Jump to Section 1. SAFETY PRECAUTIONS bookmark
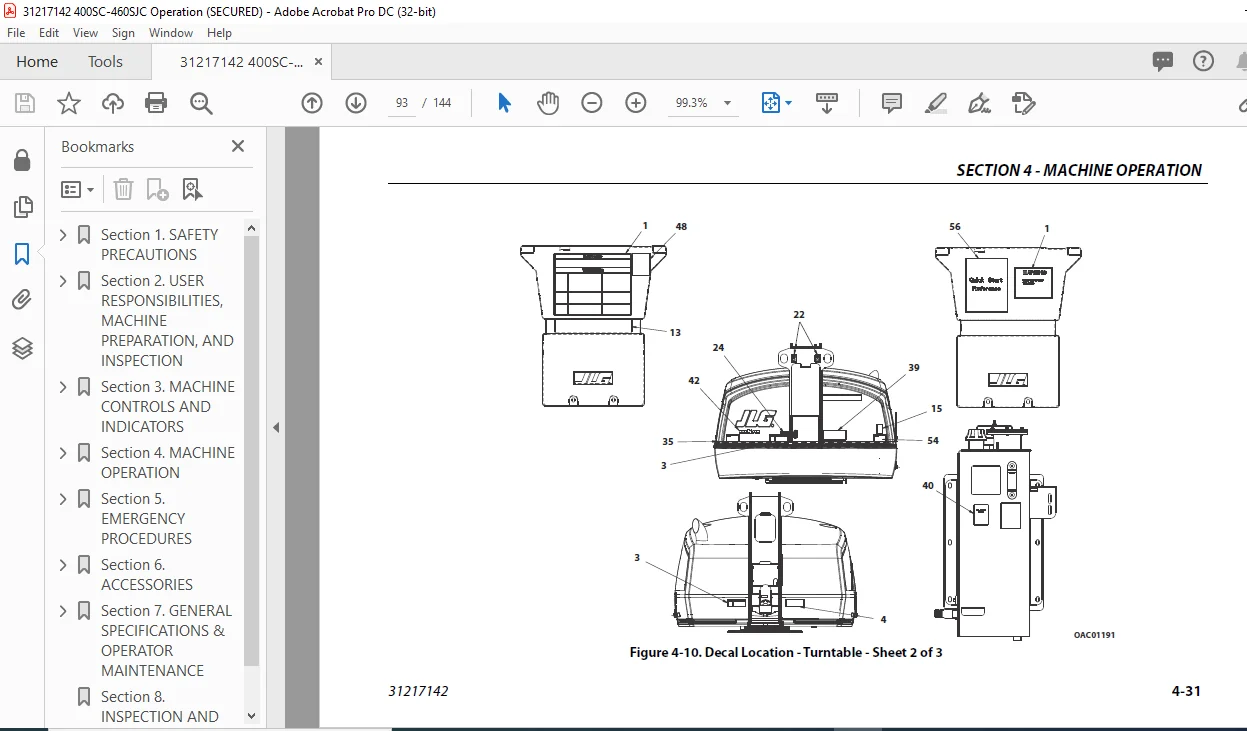 tap(159, 244)
